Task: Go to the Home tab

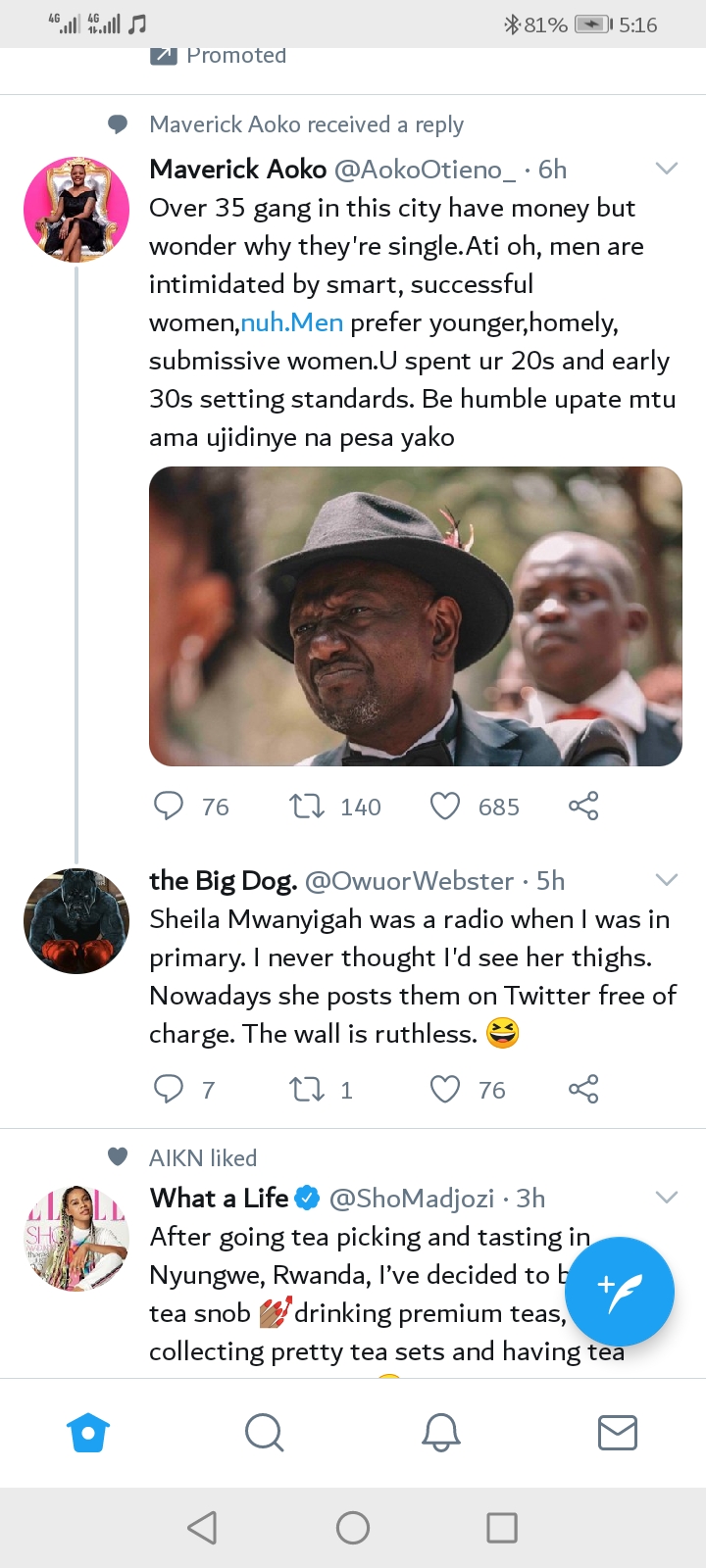Action: click(x=88, y=1433)
